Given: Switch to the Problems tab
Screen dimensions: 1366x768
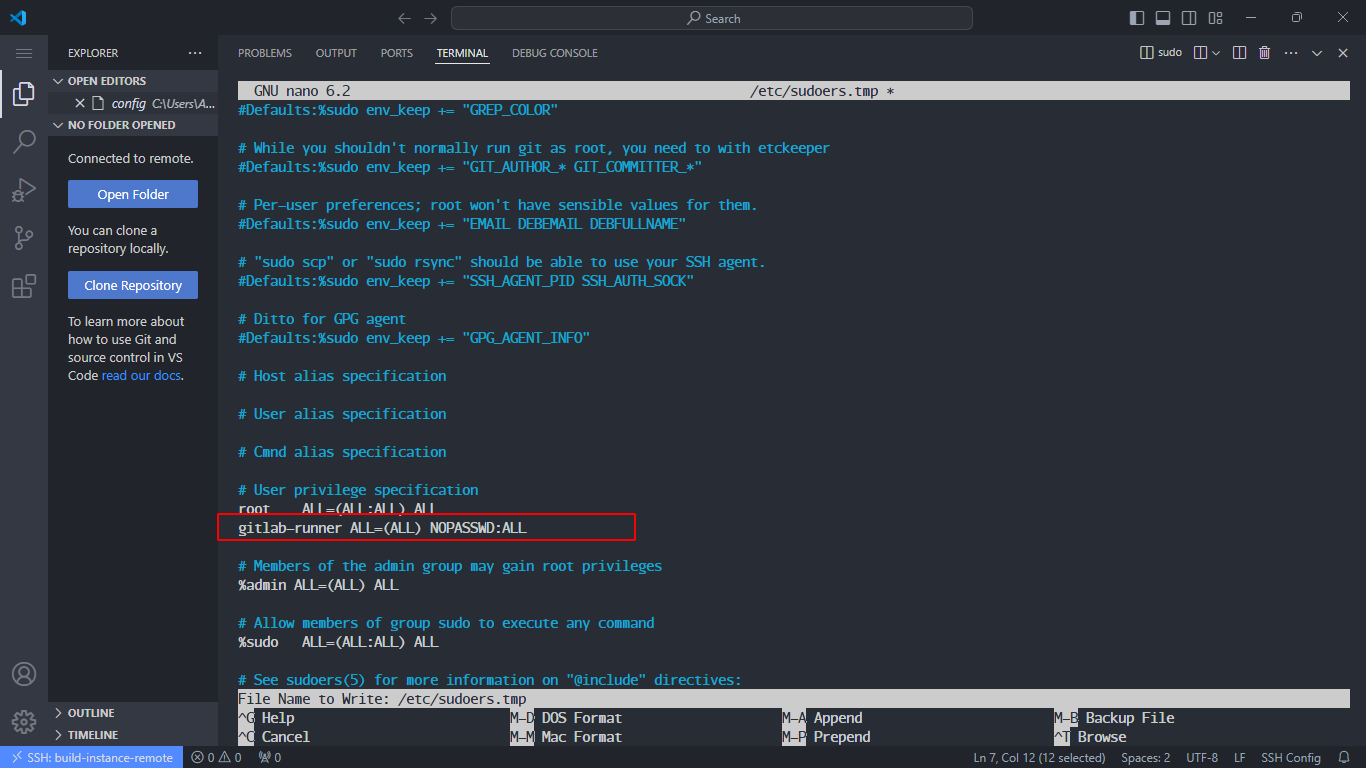Looking at the screenshot, I should 265,53.
